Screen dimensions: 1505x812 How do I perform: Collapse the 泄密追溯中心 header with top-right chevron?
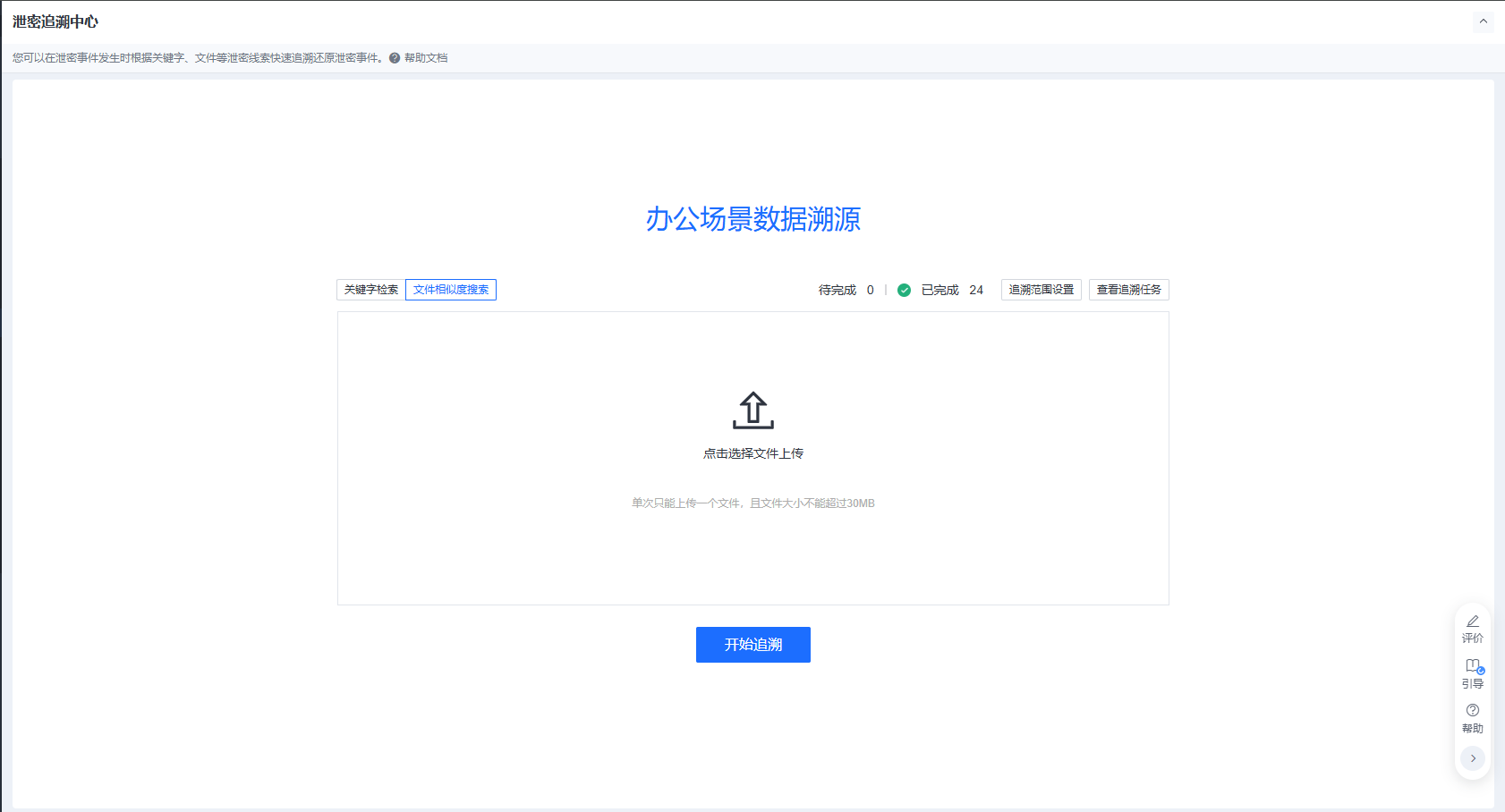[x=1483, y=21]
